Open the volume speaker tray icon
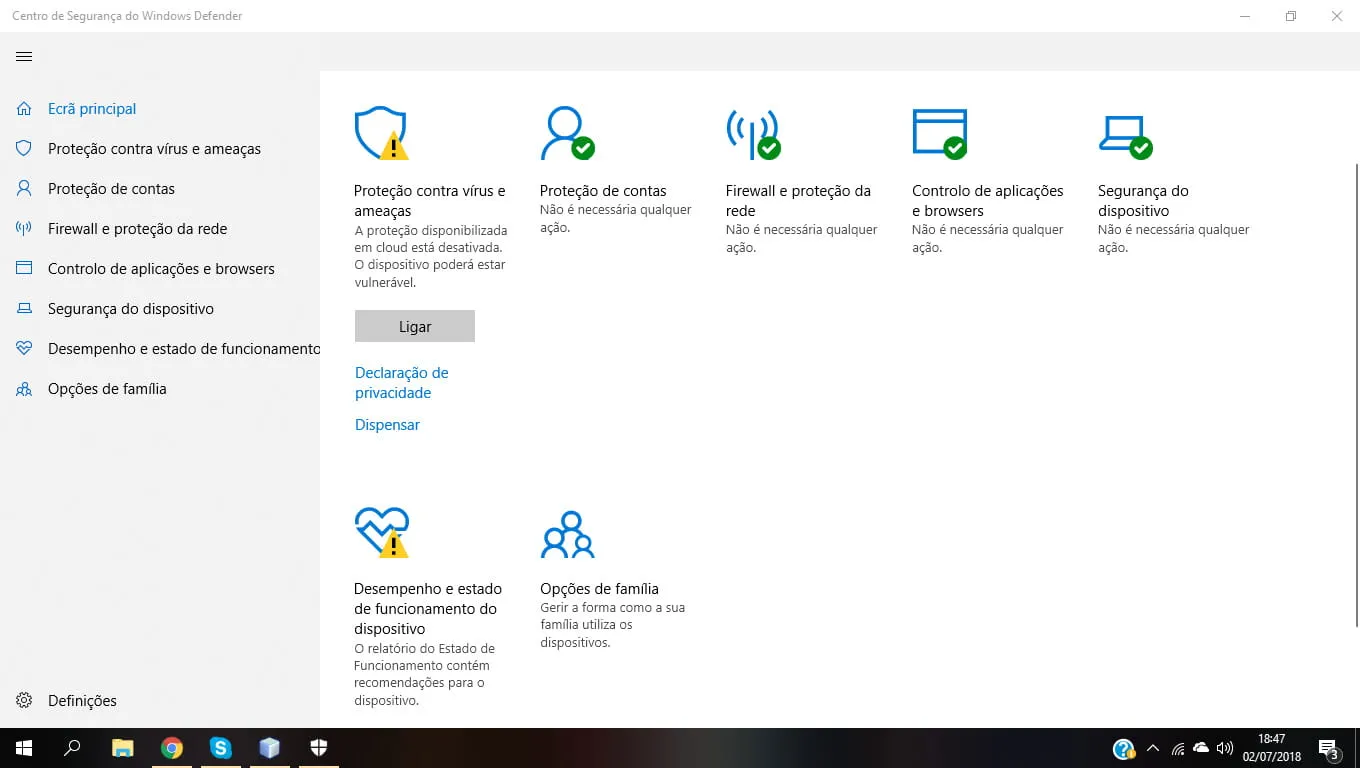1360x768 pixels. coord(1225,748)
